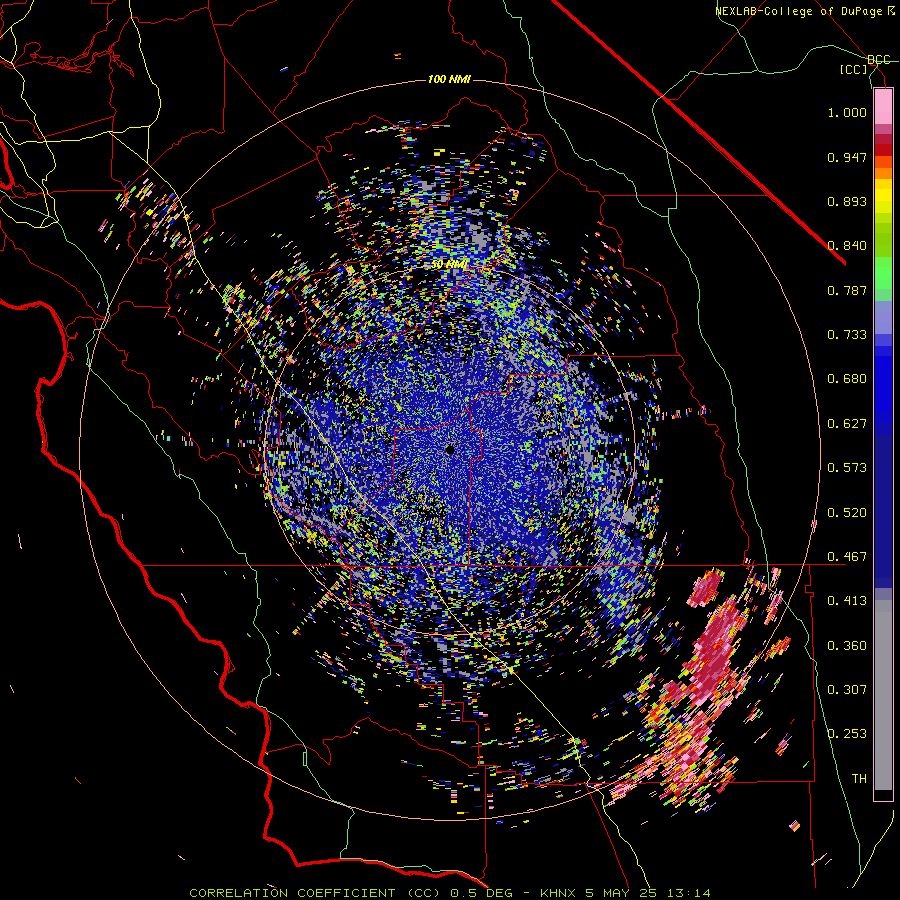Click the DCC product label
This screenshot has width=900, height=900.
(878, 60)
